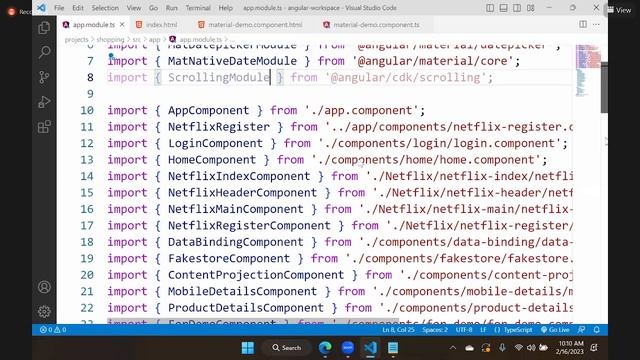Open the View menu

click(133, 8)
